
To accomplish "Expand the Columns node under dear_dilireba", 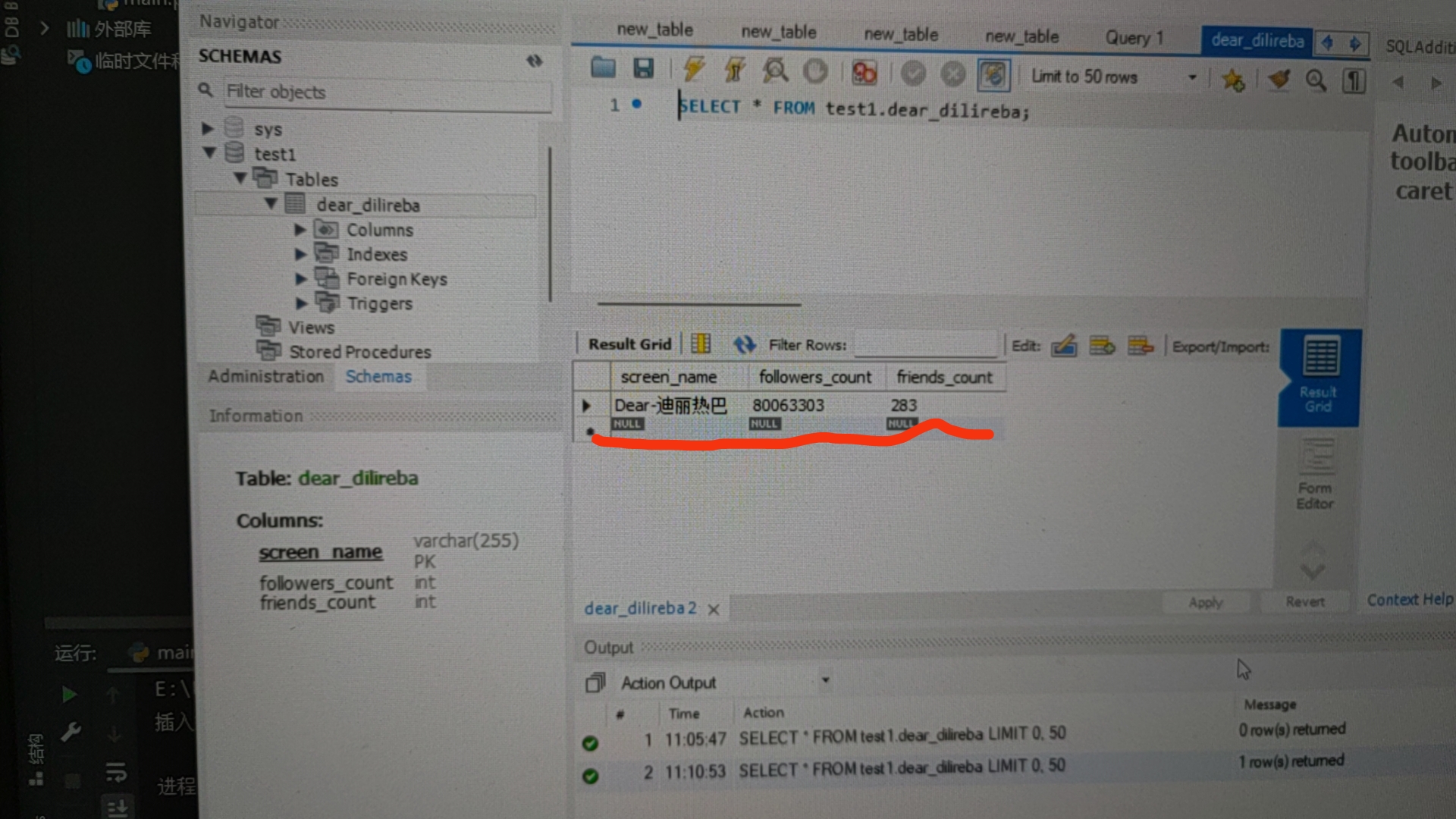I will [300, 229].
